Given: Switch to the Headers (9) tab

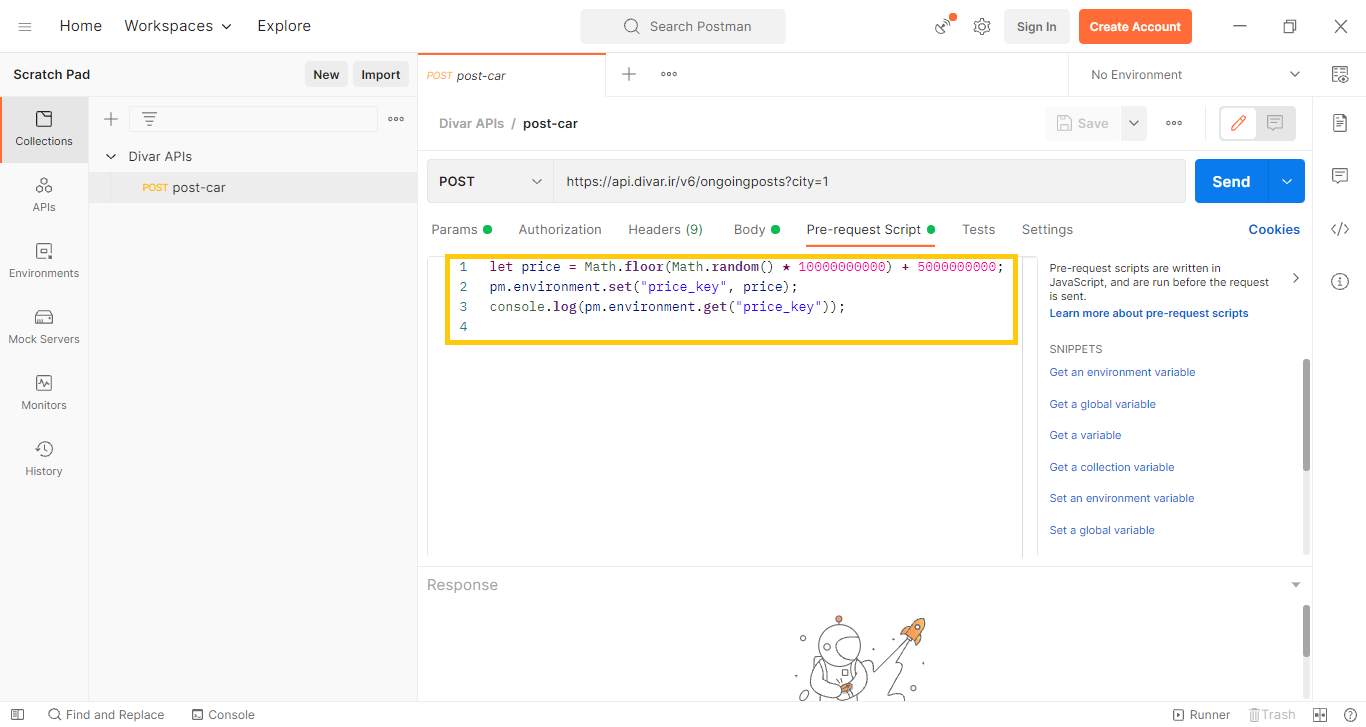Looking at the screenshot, I should coord(665,229).
